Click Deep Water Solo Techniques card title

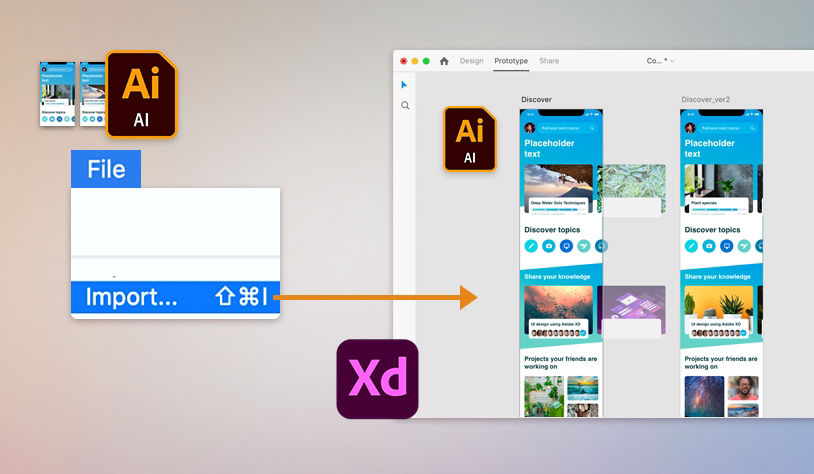[558, 203]
